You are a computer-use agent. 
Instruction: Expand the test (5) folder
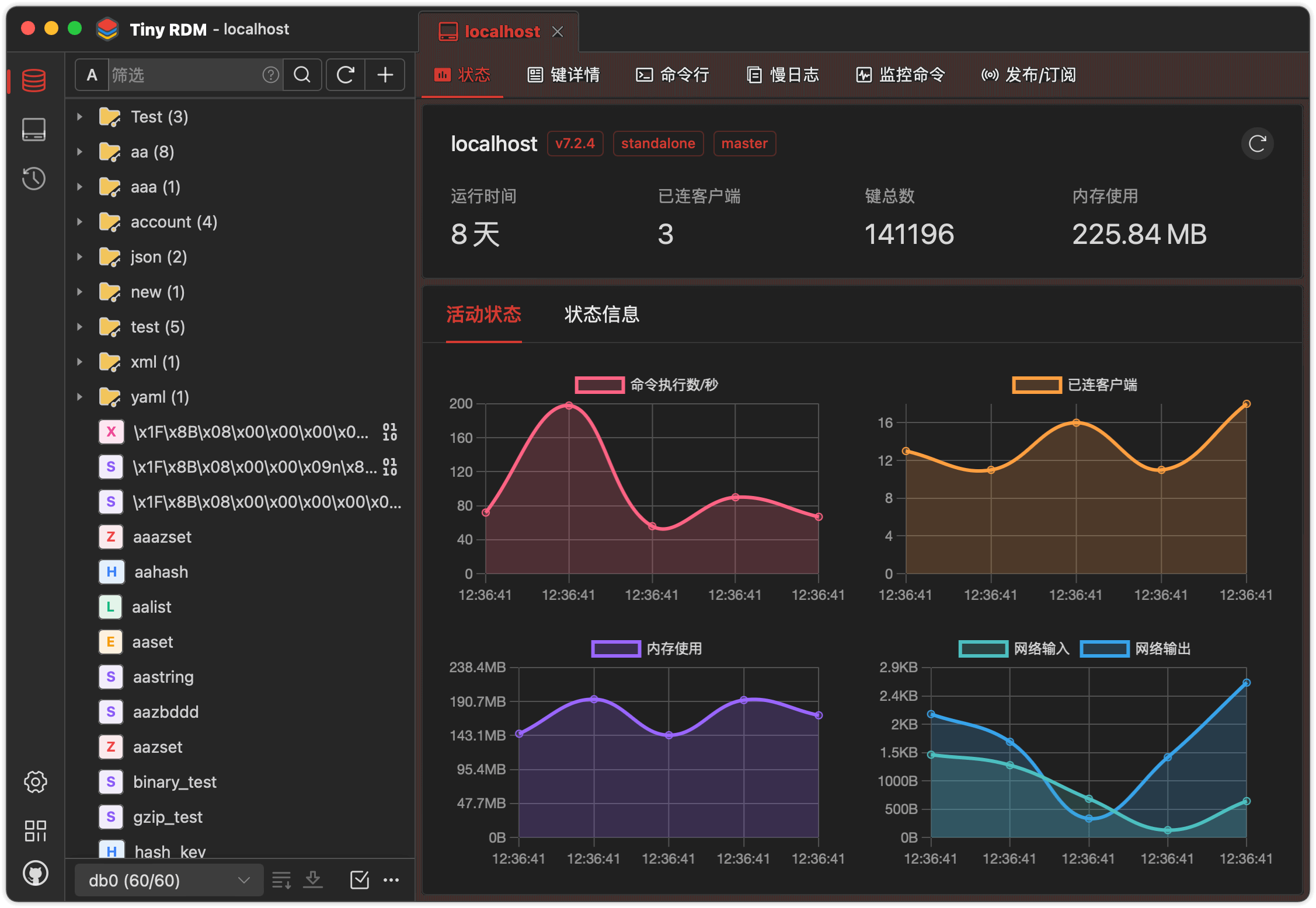coord(79,327)
